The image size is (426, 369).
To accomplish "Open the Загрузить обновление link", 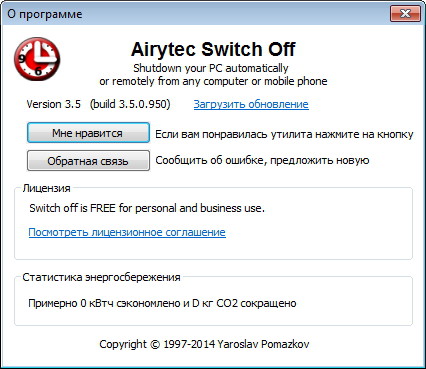I will 251,104.
